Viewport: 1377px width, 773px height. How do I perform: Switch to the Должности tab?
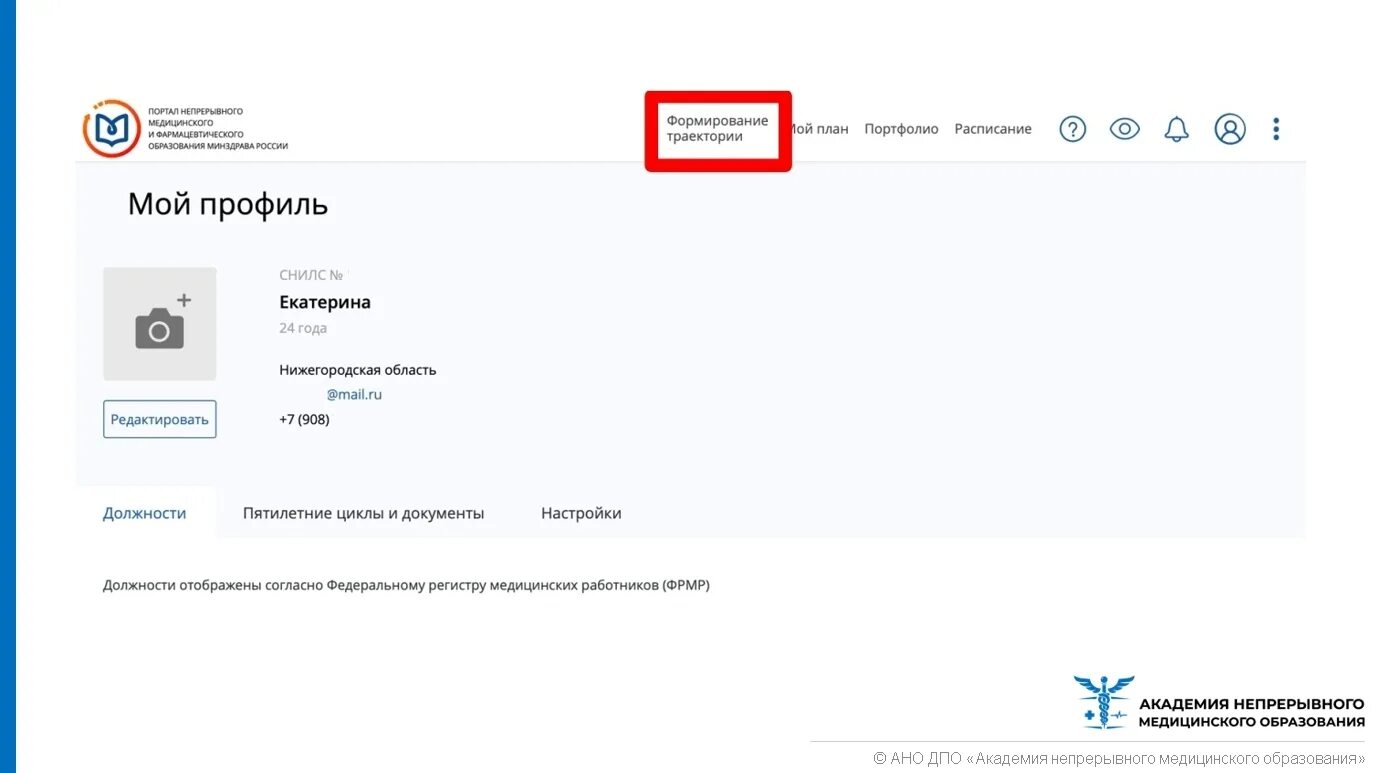pyautogui.click(x=145, y=513)
